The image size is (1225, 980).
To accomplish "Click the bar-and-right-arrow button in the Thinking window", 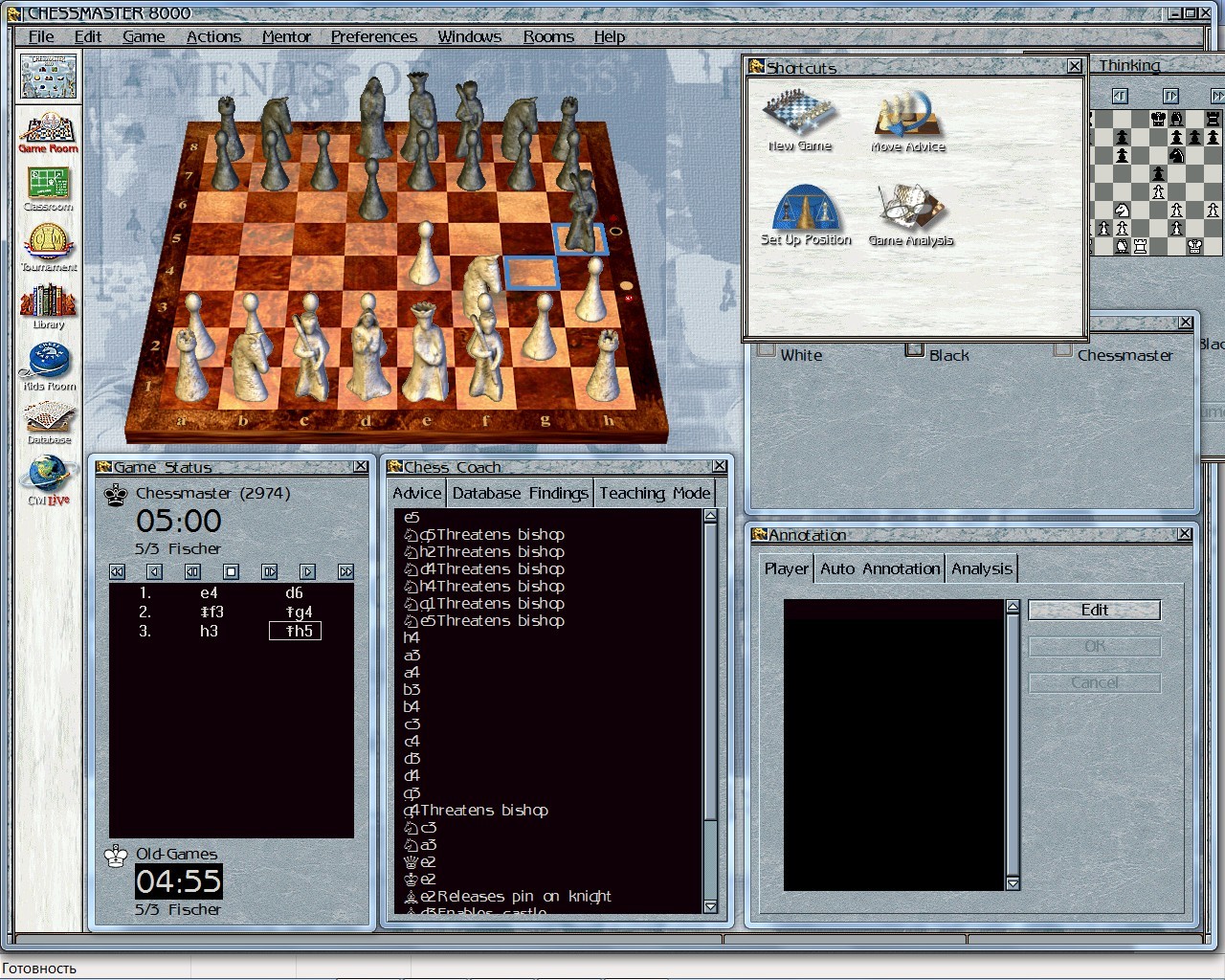I will 1170,96.
